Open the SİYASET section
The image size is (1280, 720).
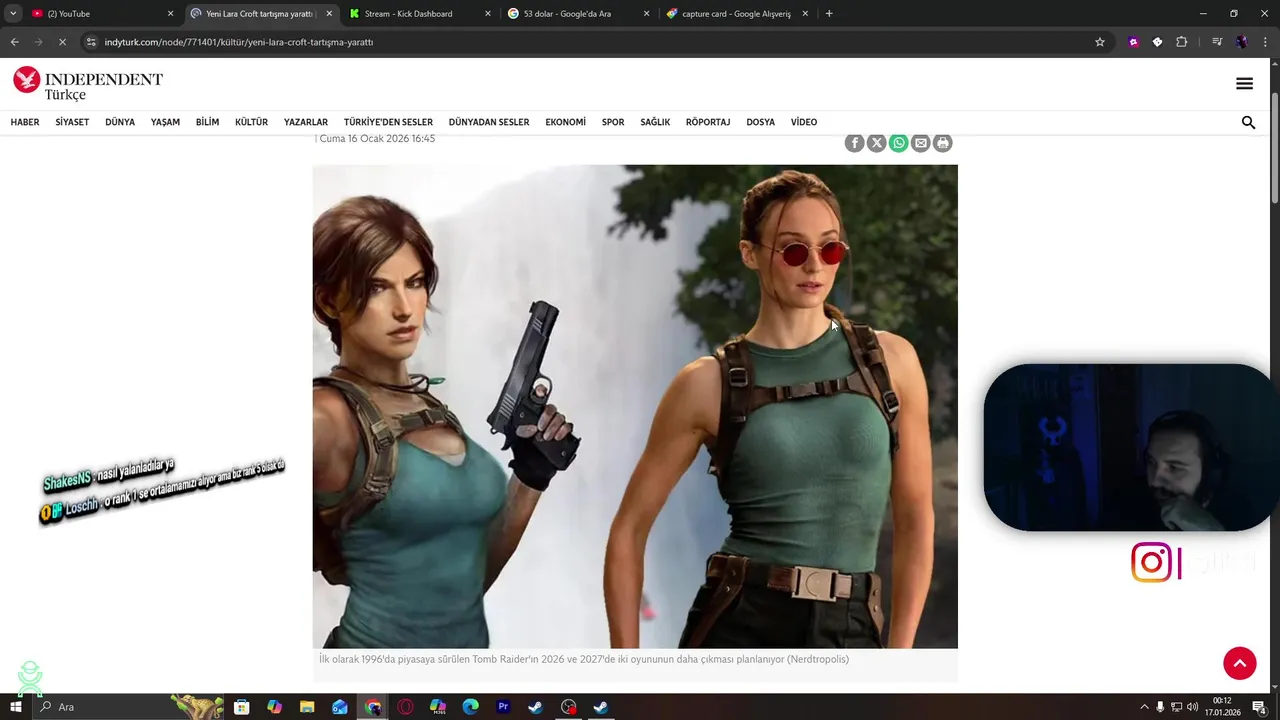pyautogui.click(x=72, y=122)
